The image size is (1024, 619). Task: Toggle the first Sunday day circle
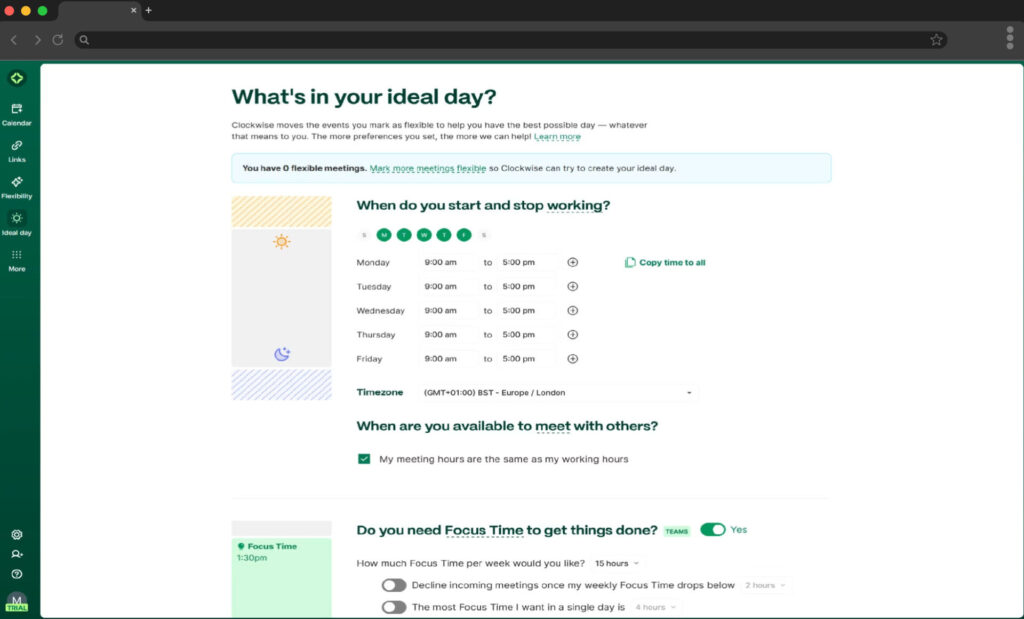pos(364,235)
